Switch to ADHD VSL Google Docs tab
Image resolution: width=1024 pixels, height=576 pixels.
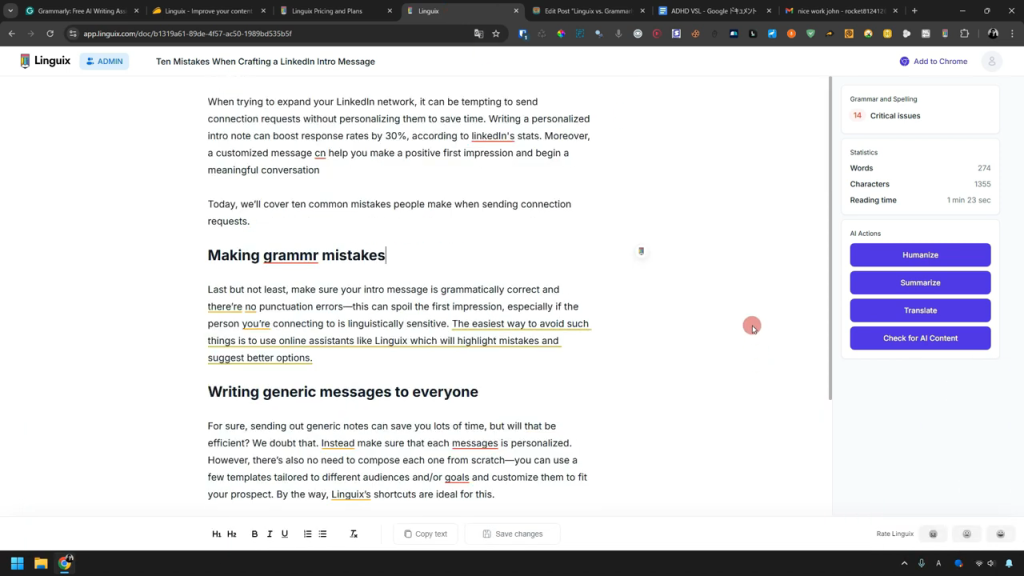click(714, 11)
